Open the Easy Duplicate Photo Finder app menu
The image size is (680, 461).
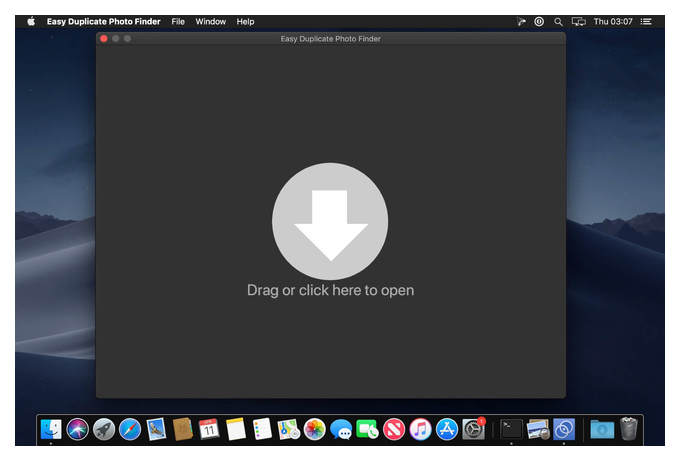pos(104,22)
